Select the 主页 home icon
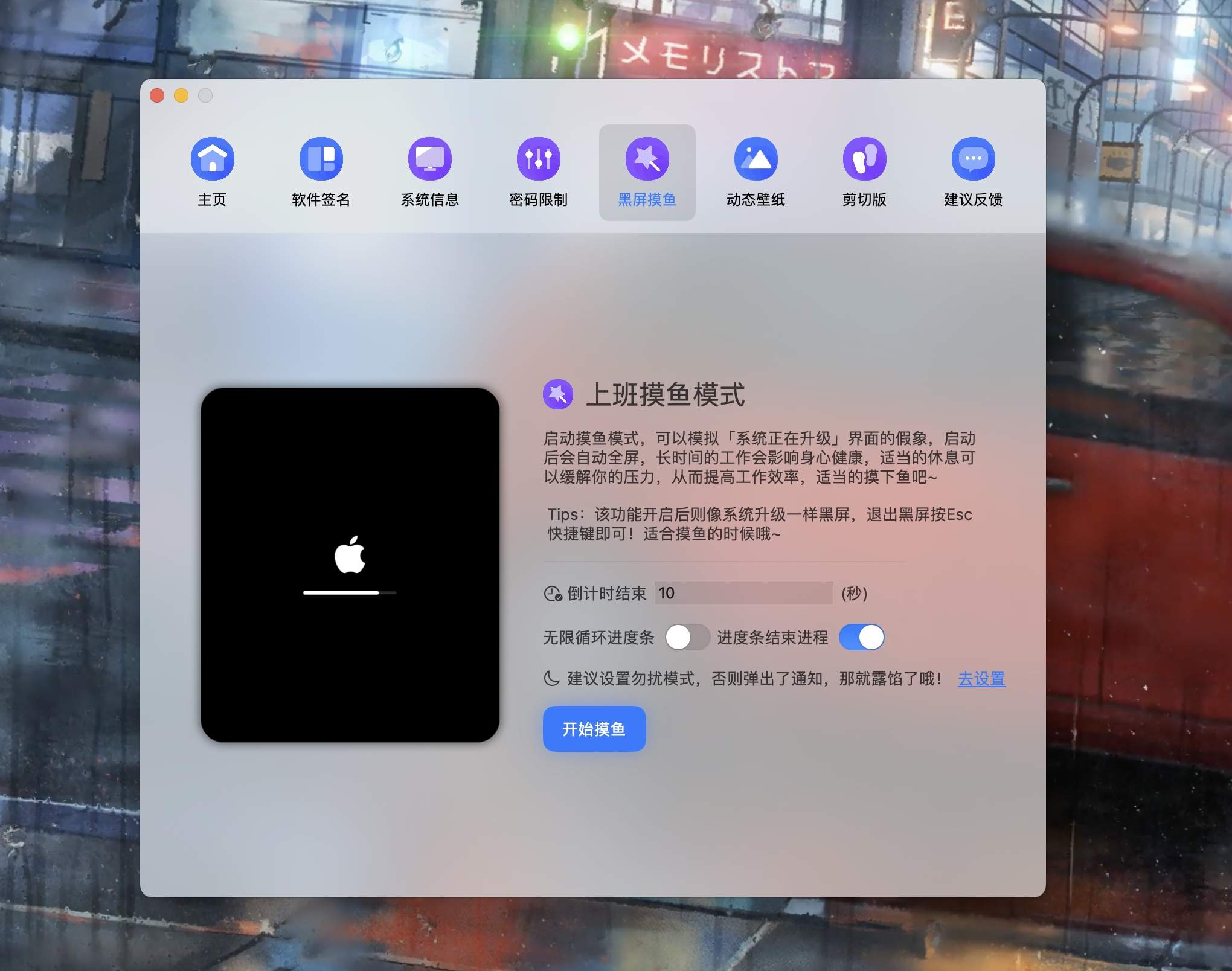 point(213,158)
